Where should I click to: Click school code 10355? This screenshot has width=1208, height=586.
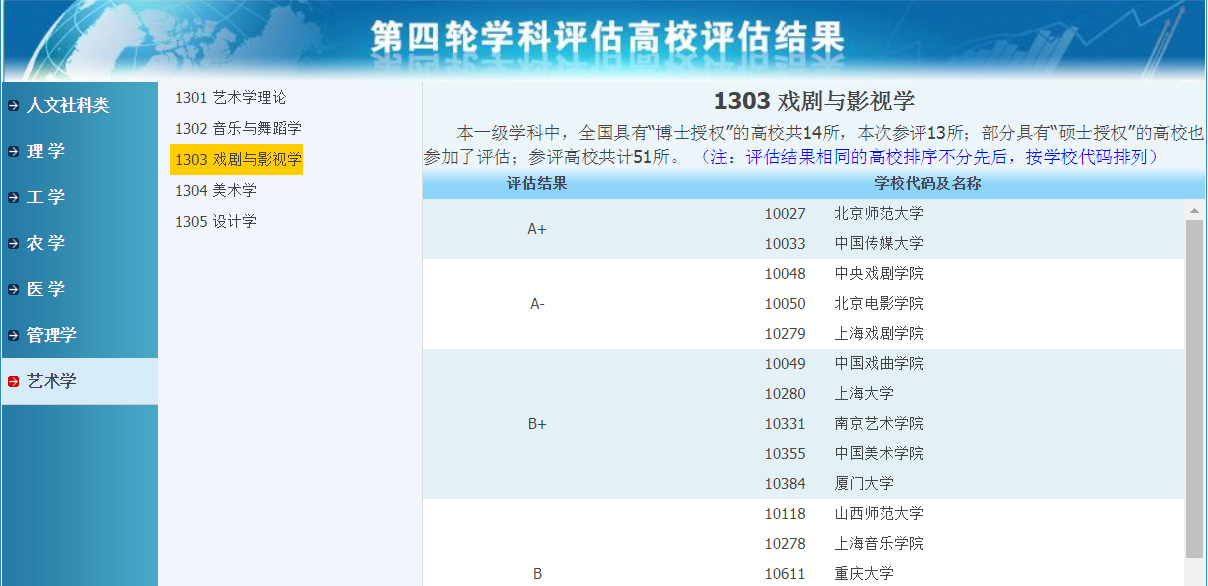[785, 454]
